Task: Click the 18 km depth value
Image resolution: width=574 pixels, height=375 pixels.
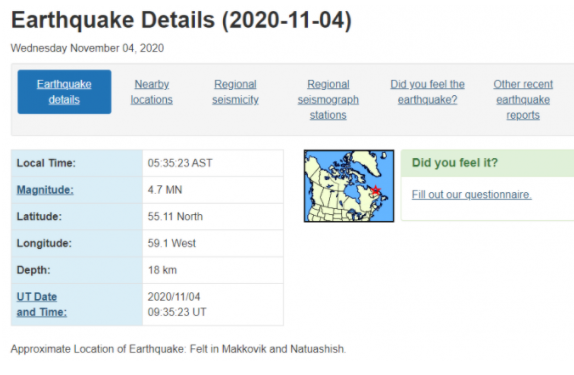Action: point(162,270)
